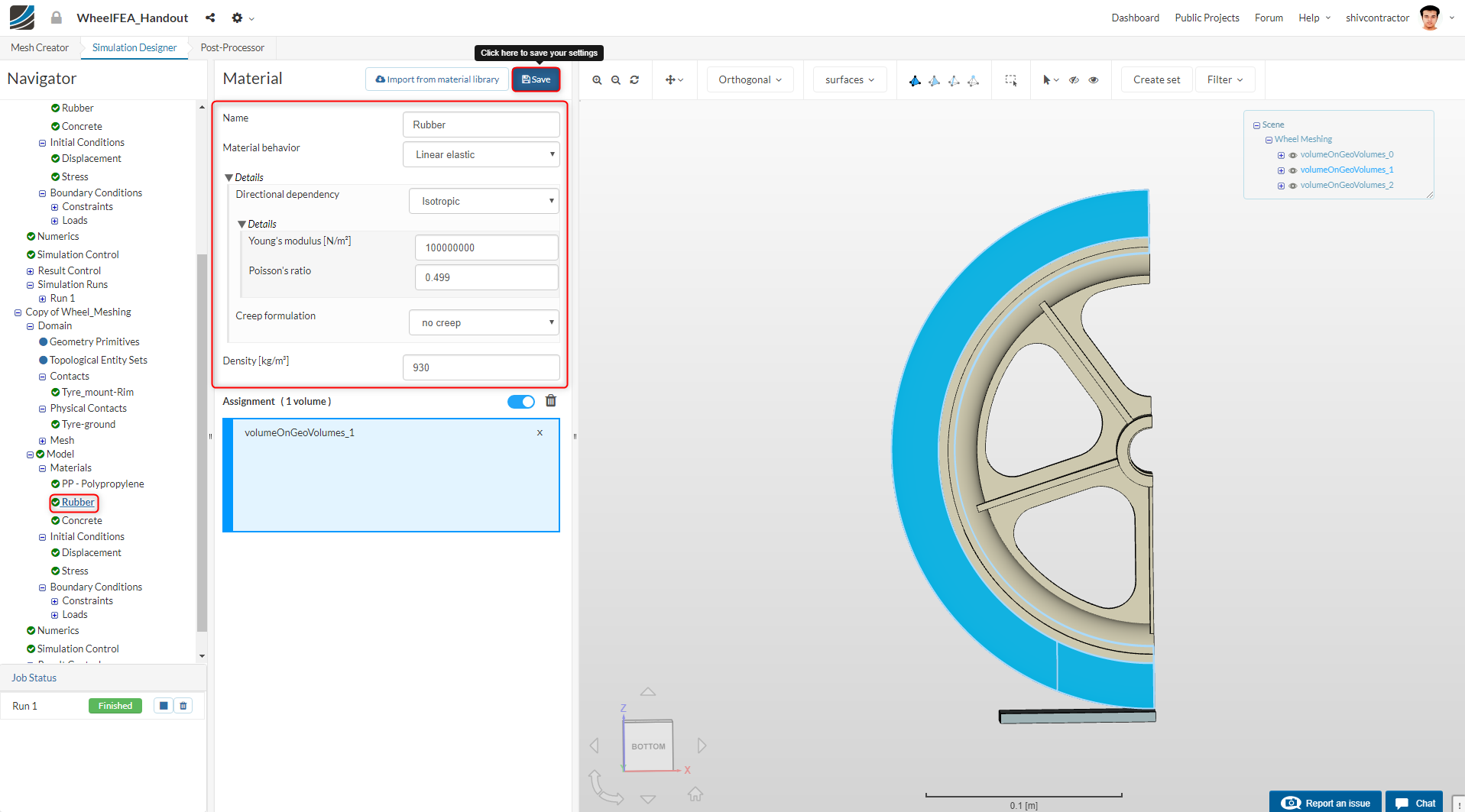Click the Young's modulus input field
The width and height of the screenshot is (1465, 812).
486,247
